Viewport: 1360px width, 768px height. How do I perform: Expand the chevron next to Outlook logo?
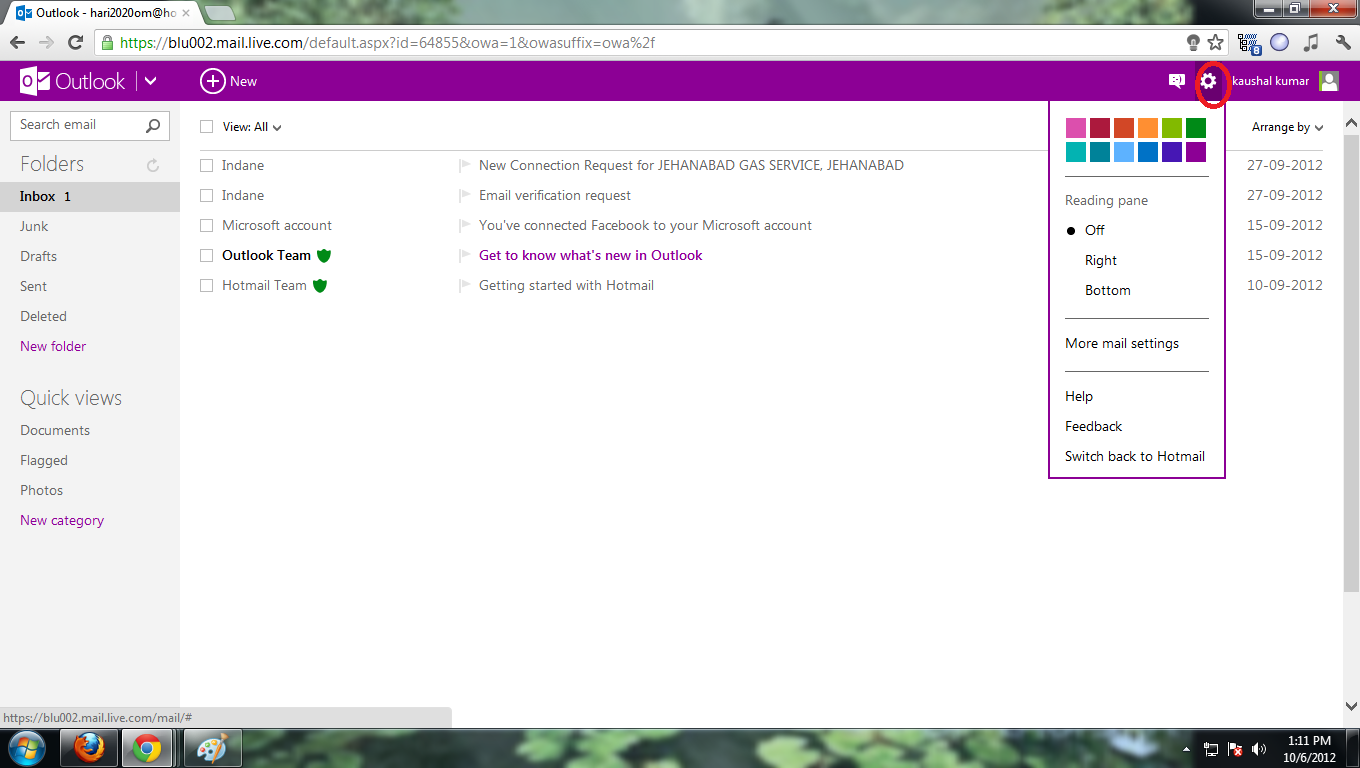[x=150, y=82]
